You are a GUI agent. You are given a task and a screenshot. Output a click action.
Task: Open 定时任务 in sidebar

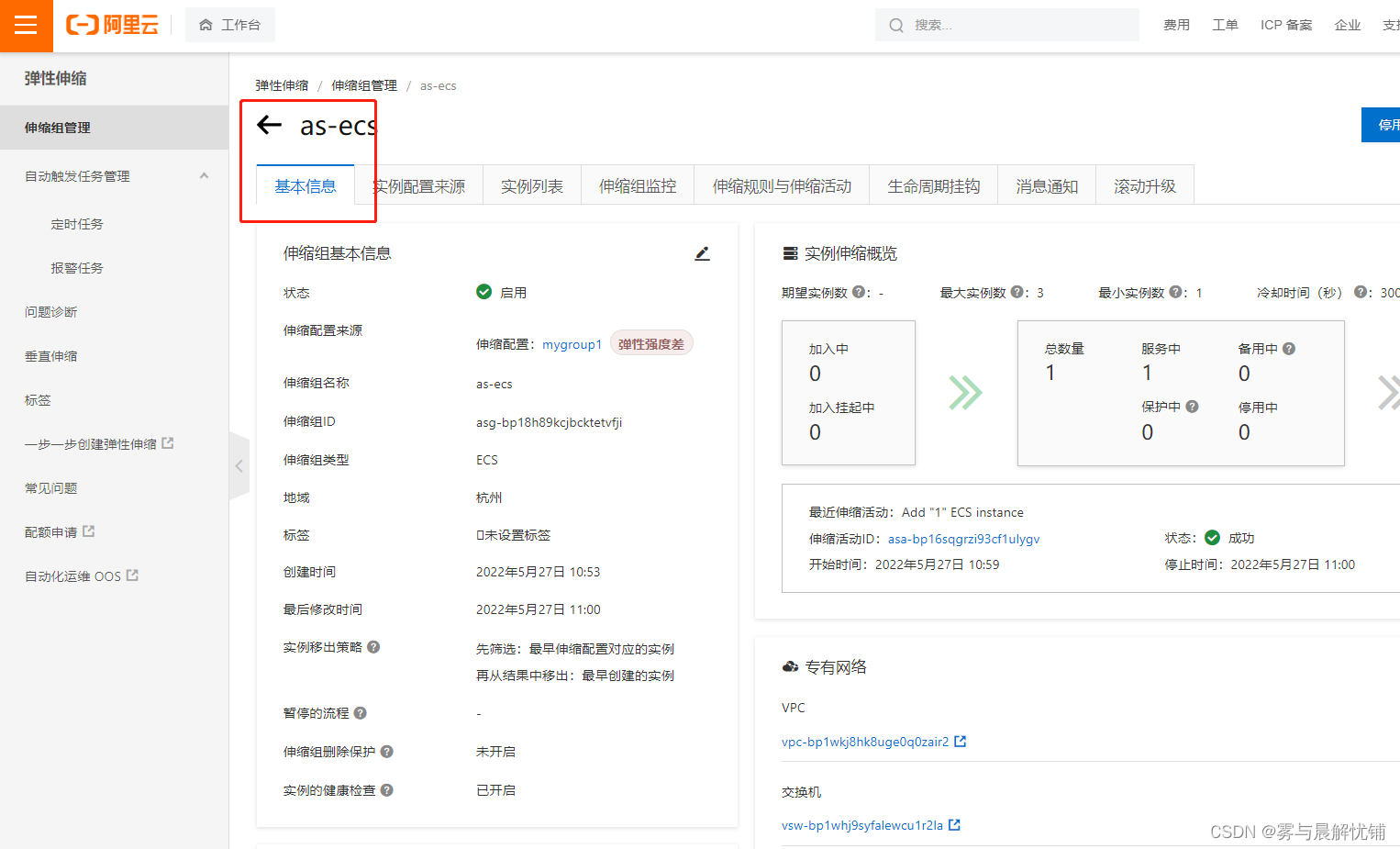[x=77, y=224]
